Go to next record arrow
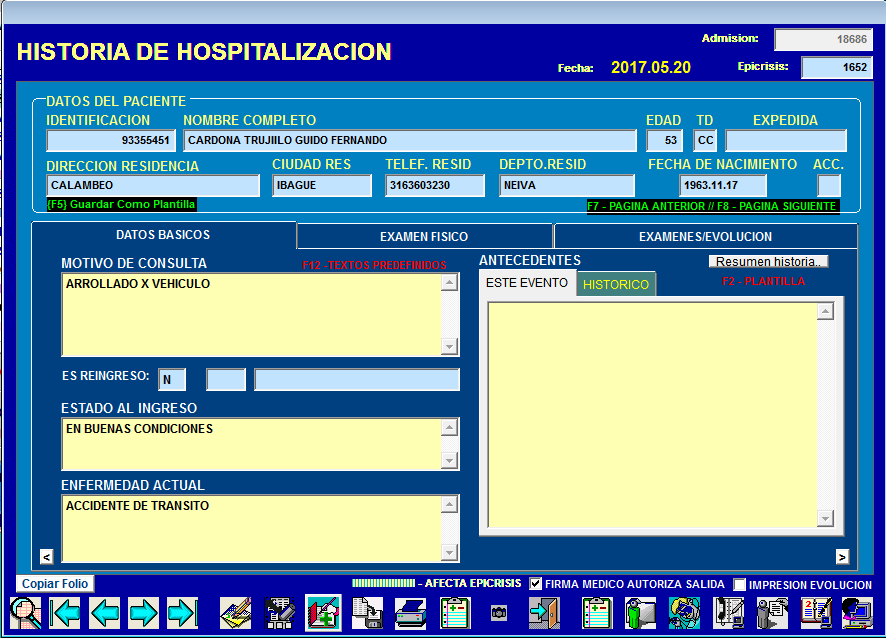The width and height of the screenshot is (886, 638). (144, 613)
